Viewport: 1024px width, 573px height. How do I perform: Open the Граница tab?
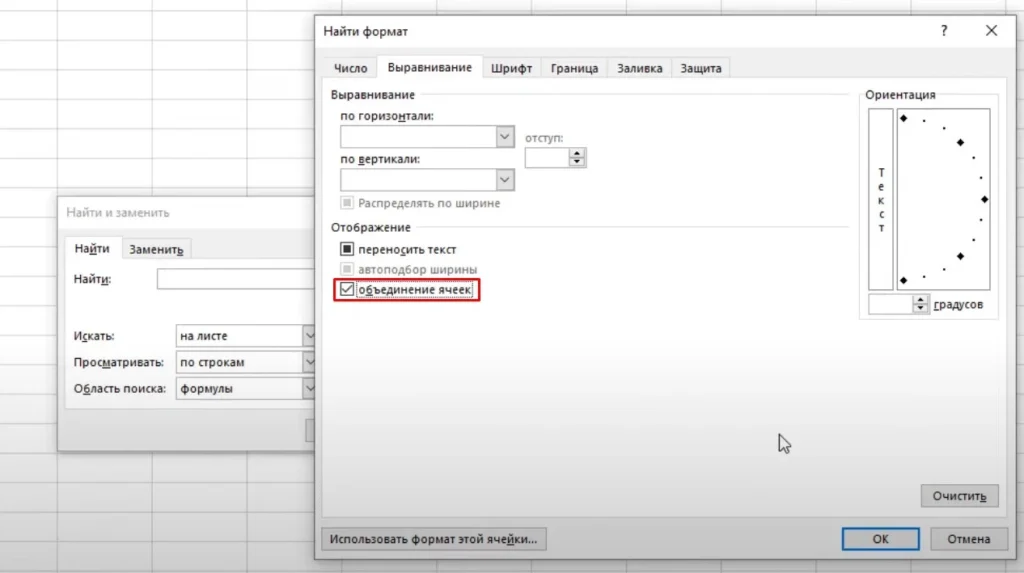[574, 68]
